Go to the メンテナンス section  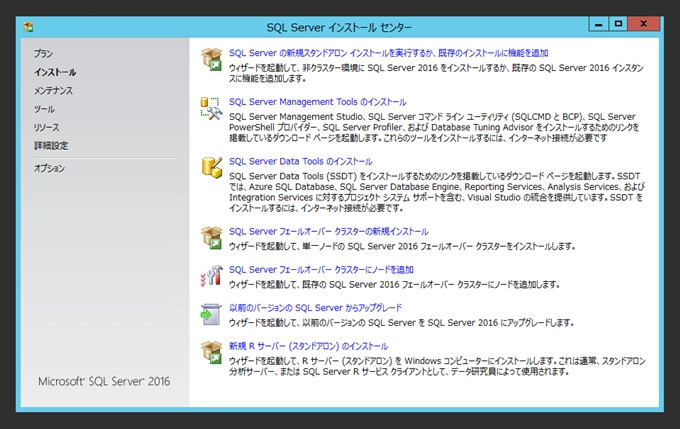(x=53, y=91)
